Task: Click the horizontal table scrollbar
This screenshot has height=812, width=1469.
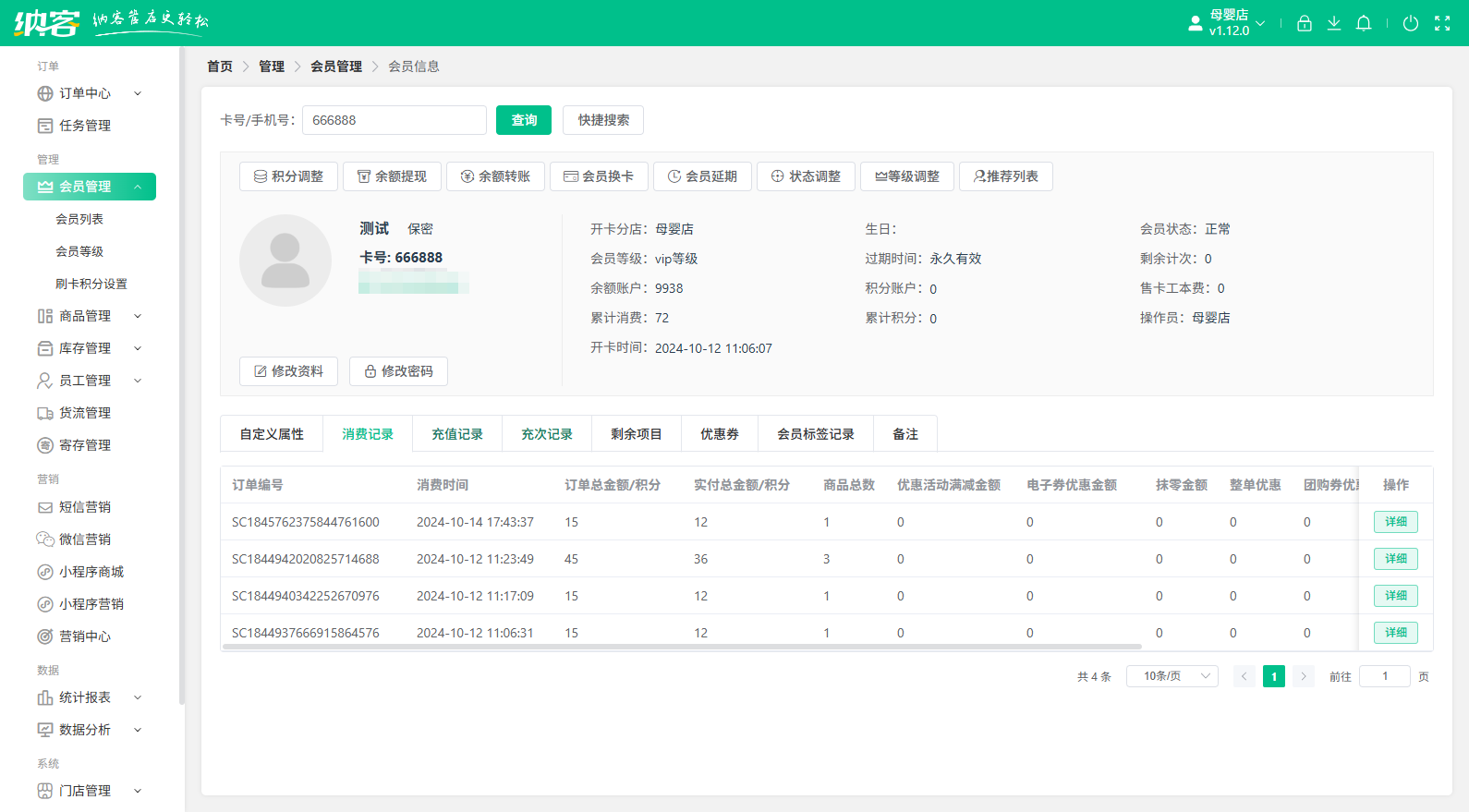Action: (682, 647)
